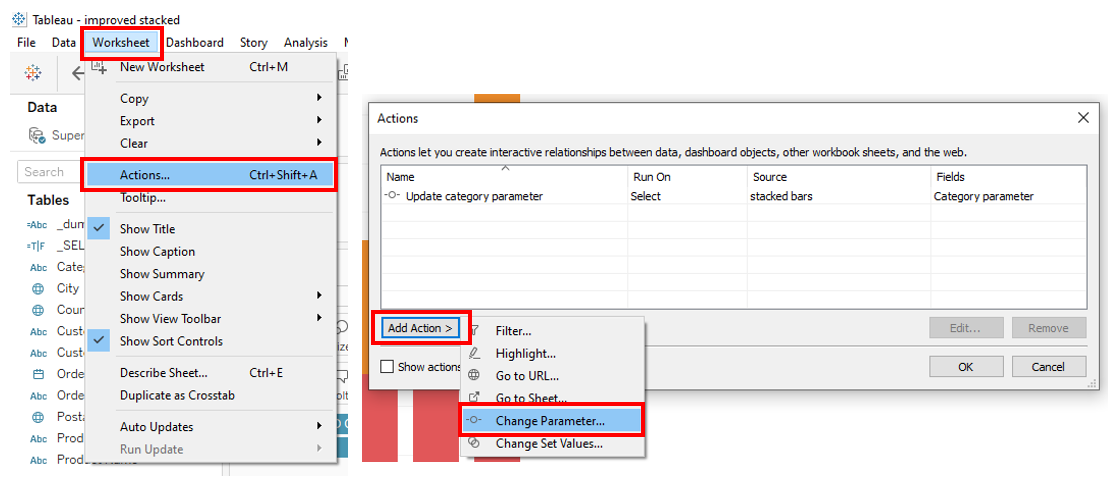Close the Actions dialog
Image resolution: width=1108 pixels, height=483 pixels.
(1083, 118)
